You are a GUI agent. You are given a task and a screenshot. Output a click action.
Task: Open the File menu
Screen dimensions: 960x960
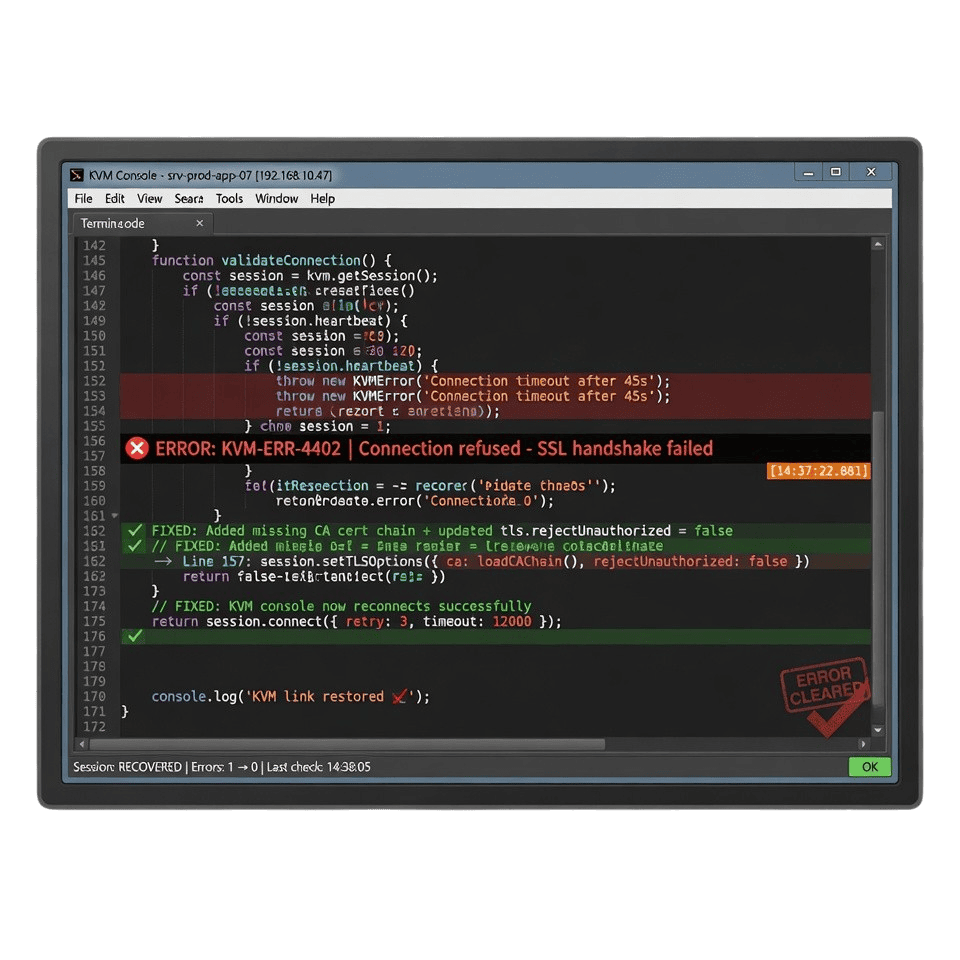[83, 198]
